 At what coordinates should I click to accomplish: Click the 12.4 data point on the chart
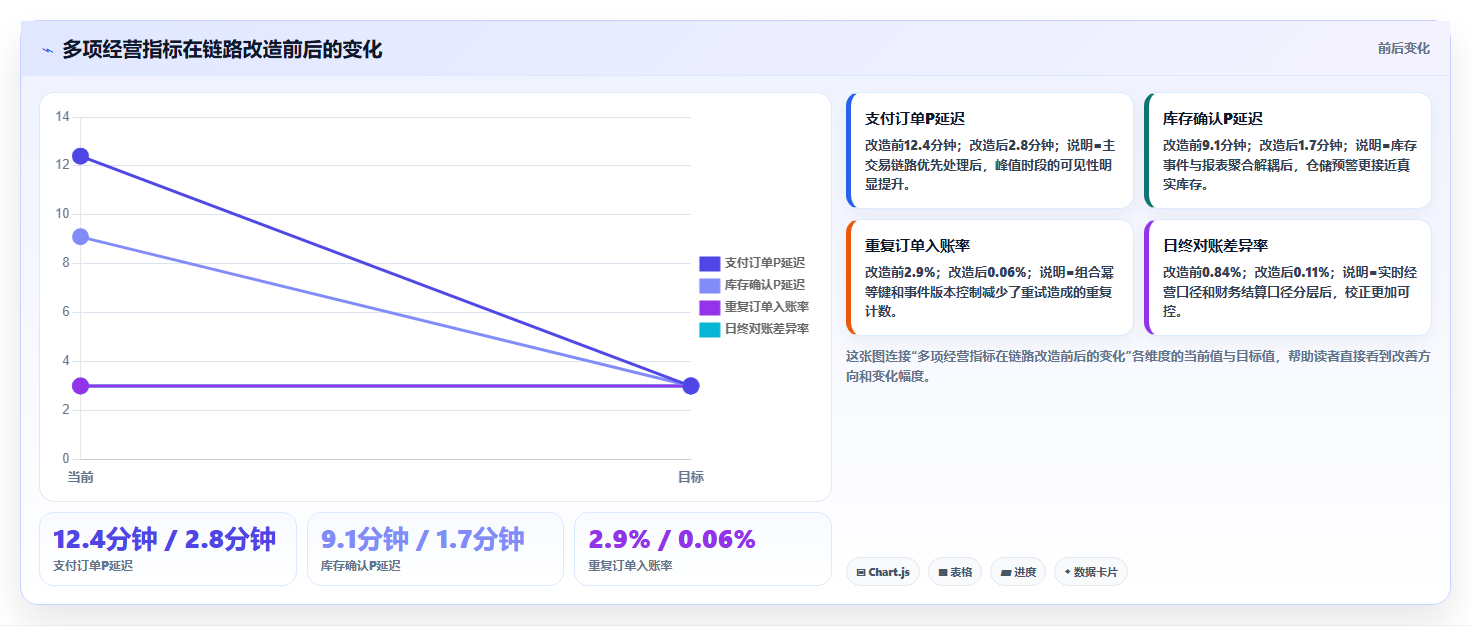click(x=80, y=156)
